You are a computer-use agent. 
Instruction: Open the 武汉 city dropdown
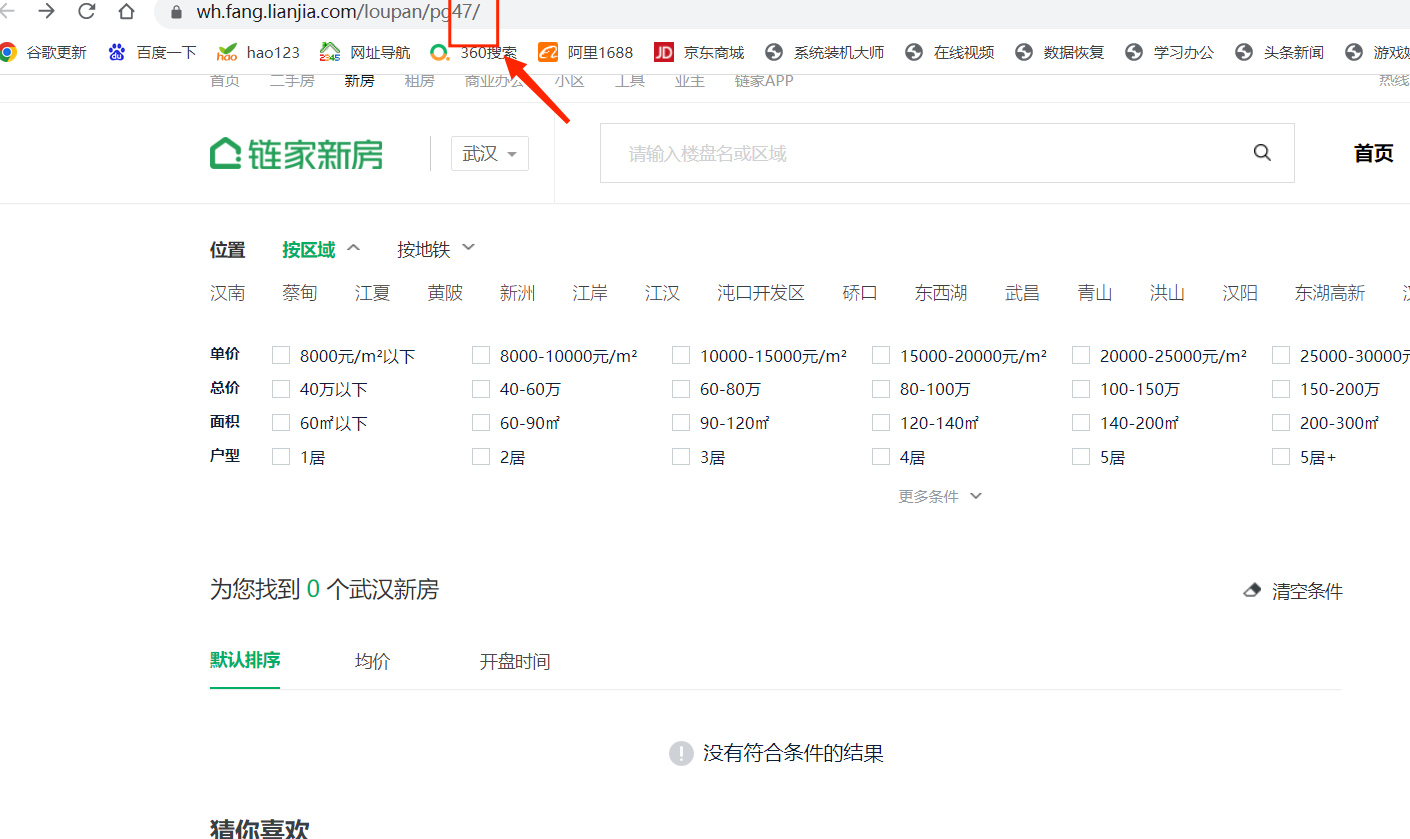tap(490, 154)
